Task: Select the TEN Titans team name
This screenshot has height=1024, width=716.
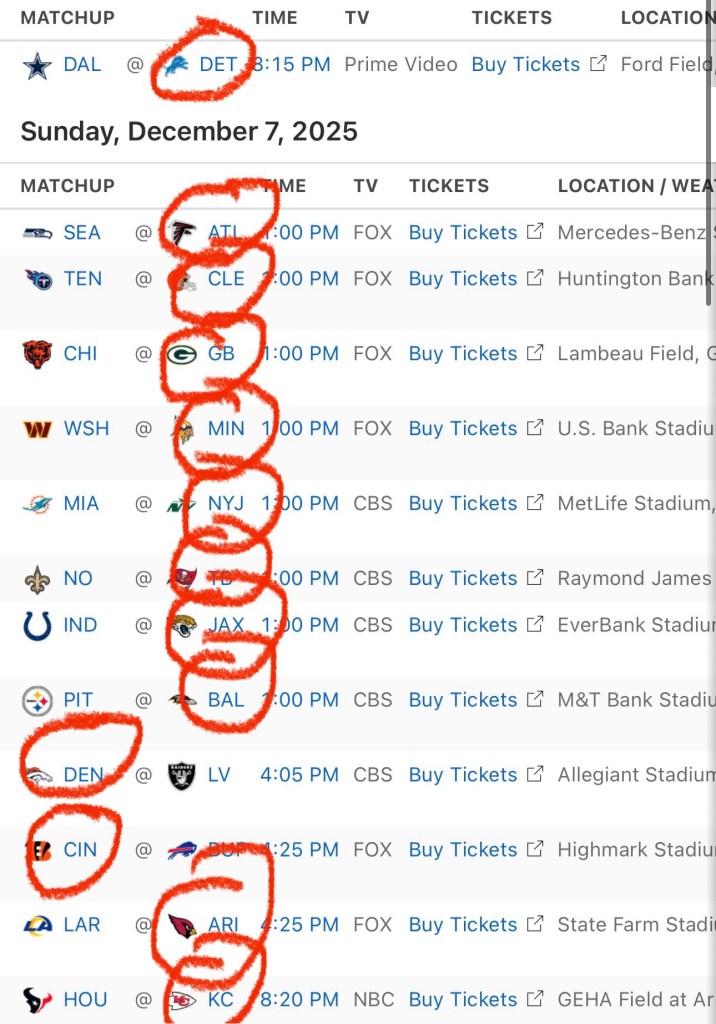Action: 82,279
